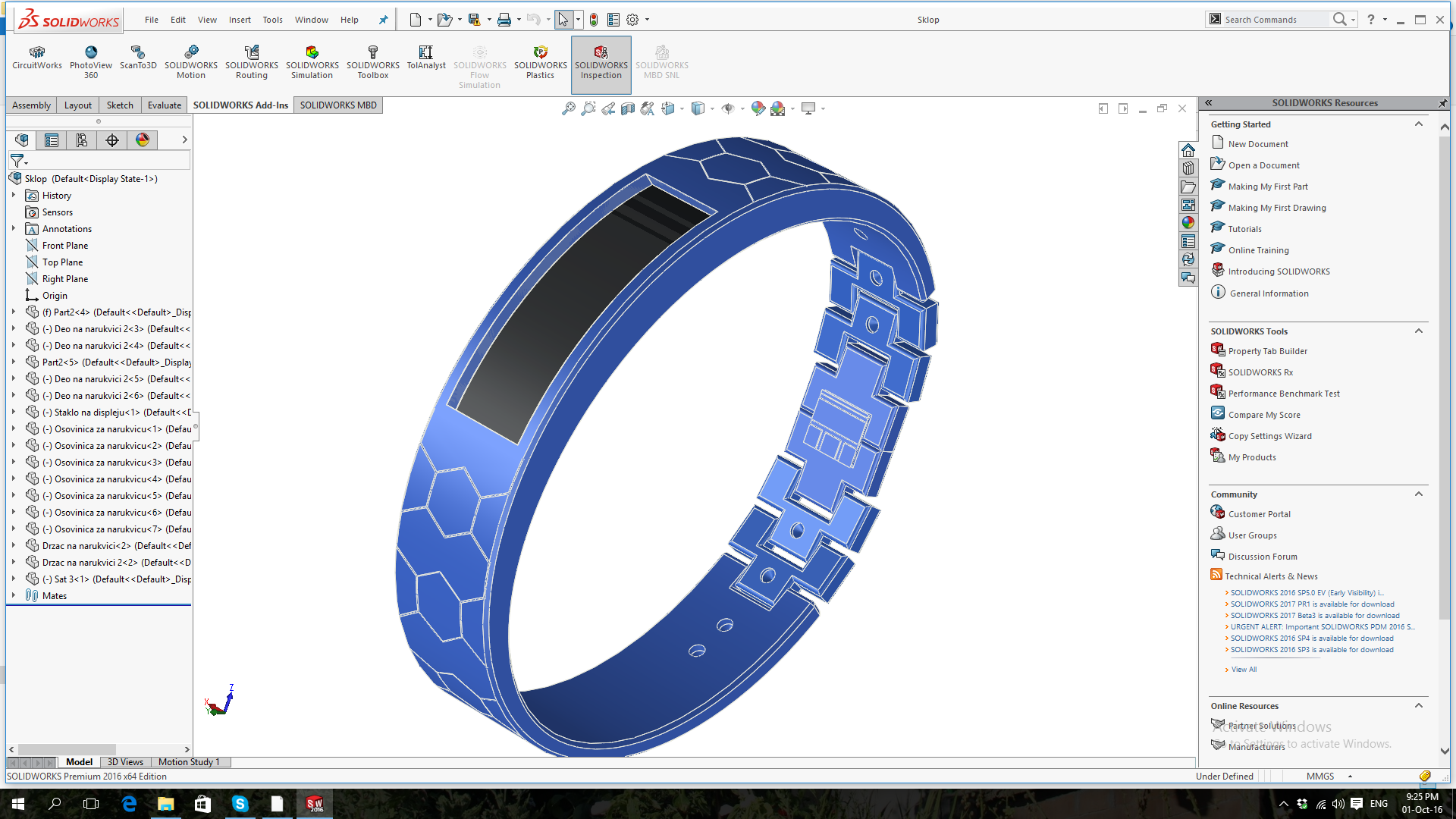Open the Discussion Forum link
Viewport: 1456px width, 819px height.
tap(1262, 557)
